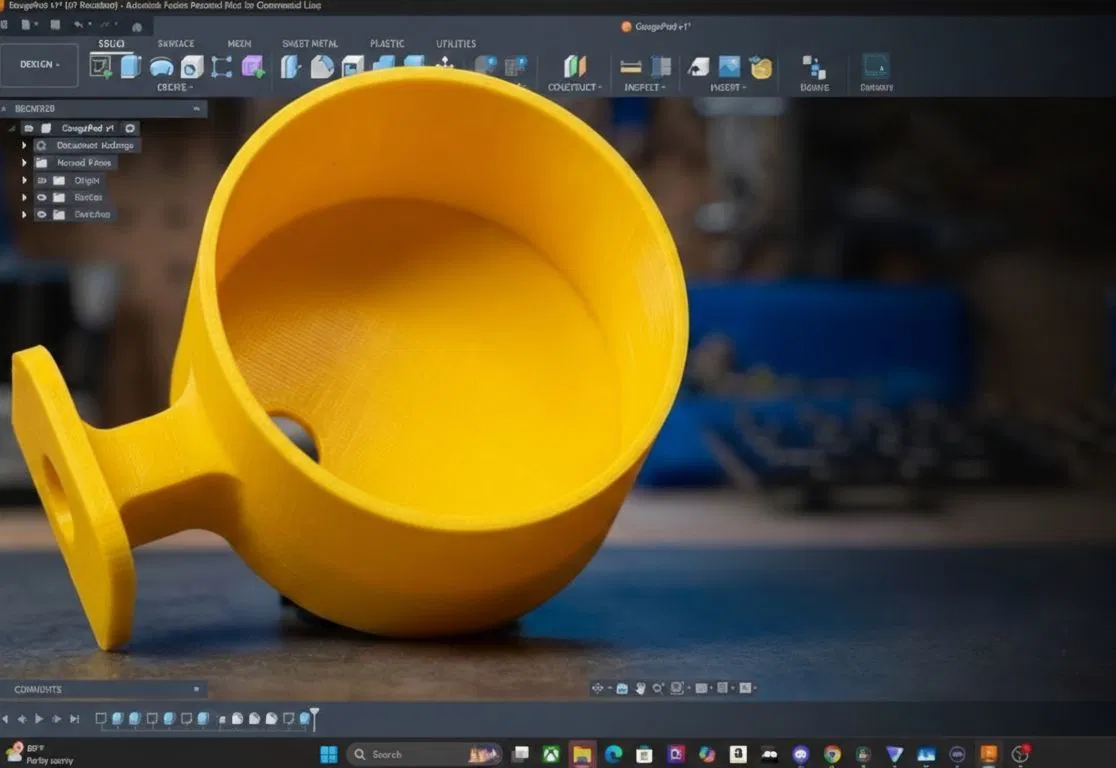The image size is (1116, 768).
Task: Jump to timeline end button
Action: coord(75,719)
